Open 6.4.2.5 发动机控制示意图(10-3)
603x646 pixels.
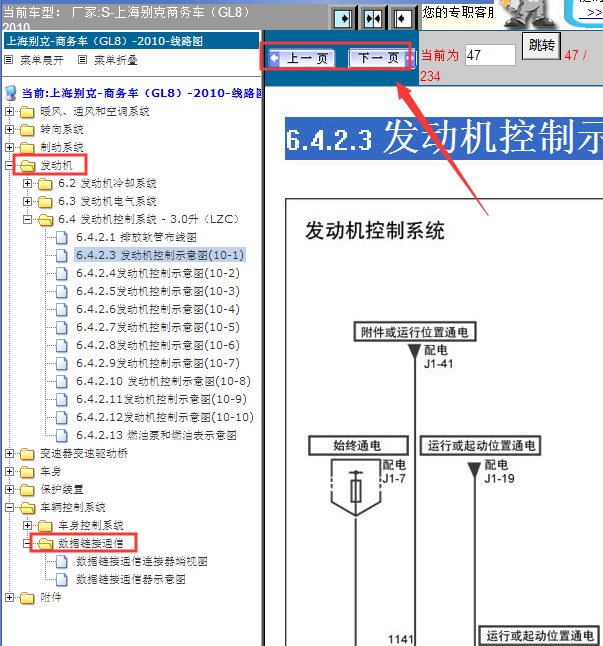tap(158, 291)
